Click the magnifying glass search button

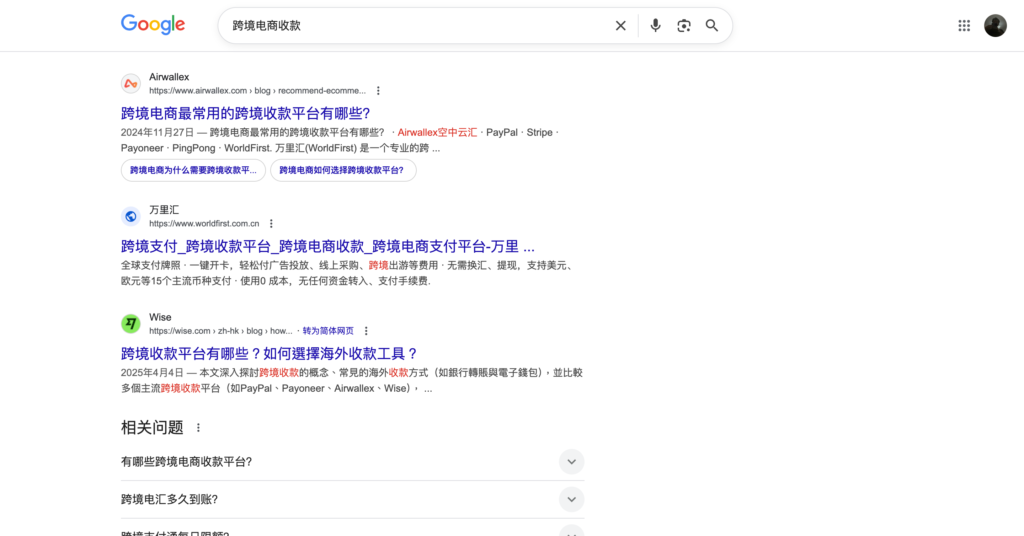[x=712, y=25]
